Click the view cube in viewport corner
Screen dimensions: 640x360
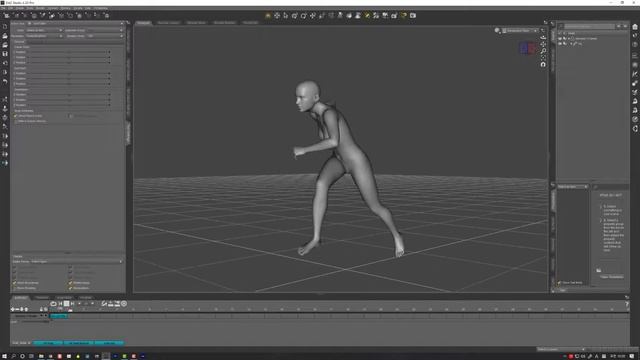point(528,48)
